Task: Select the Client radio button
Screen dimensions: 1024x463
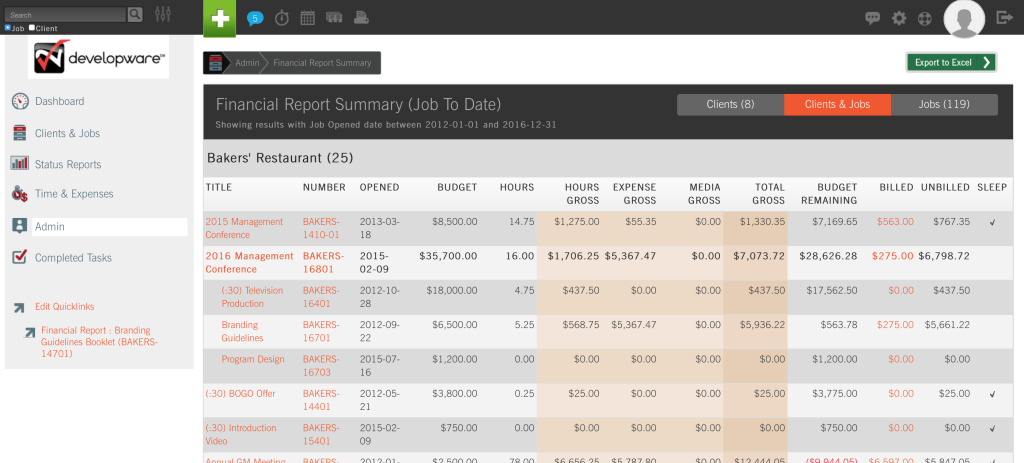Action: [32, 28]
